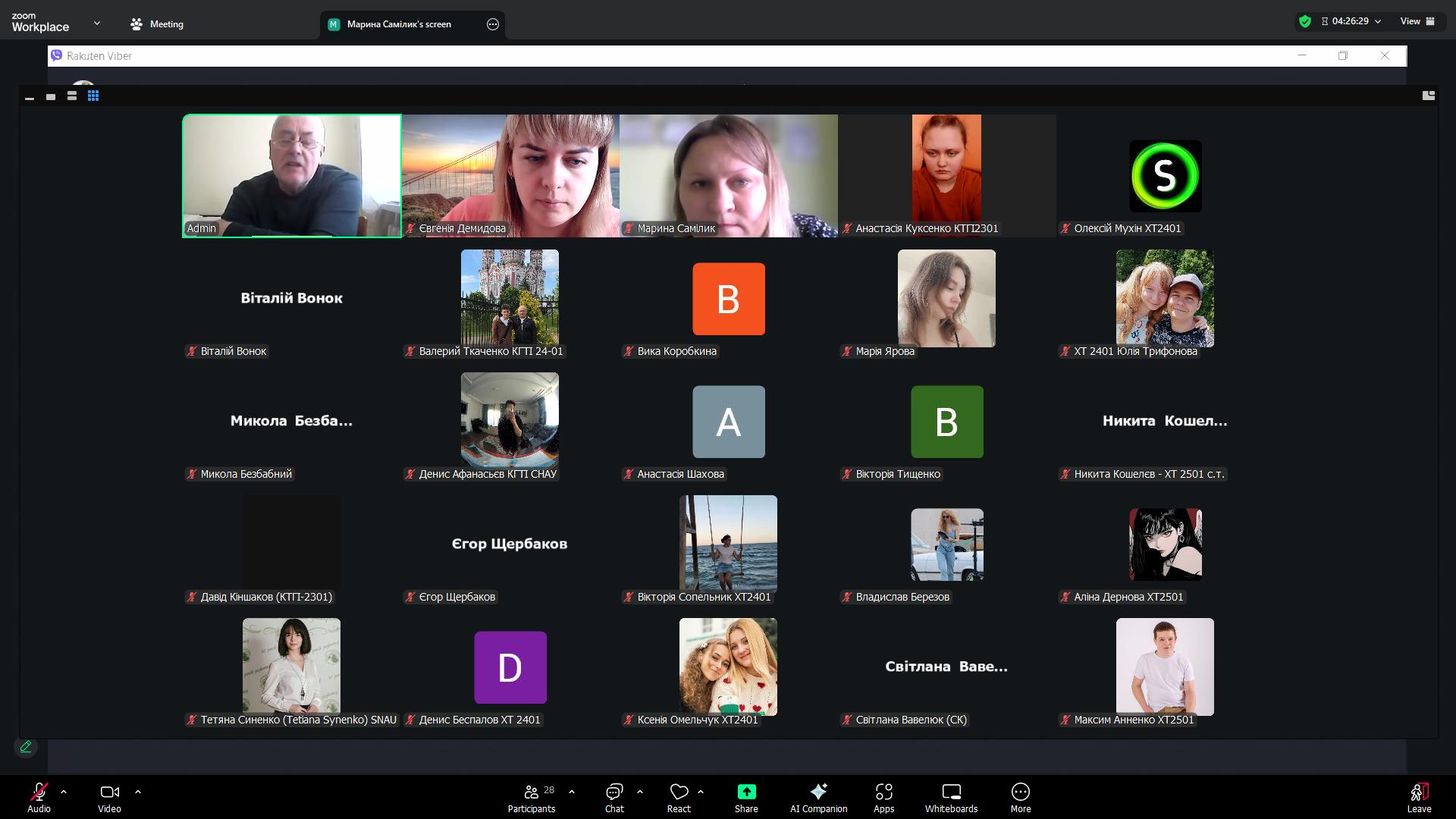Click the annotation pencil icon
Viewport: 1456px width, 819px height.
pos(26,747)
